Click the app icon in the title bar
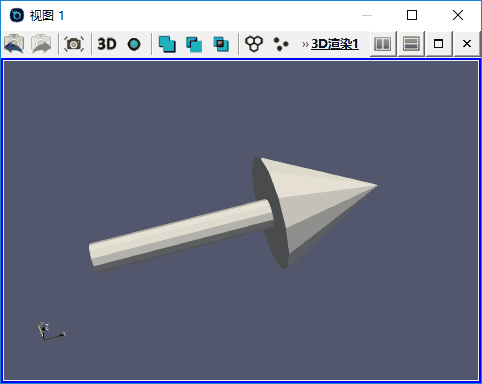 point(17,15)
